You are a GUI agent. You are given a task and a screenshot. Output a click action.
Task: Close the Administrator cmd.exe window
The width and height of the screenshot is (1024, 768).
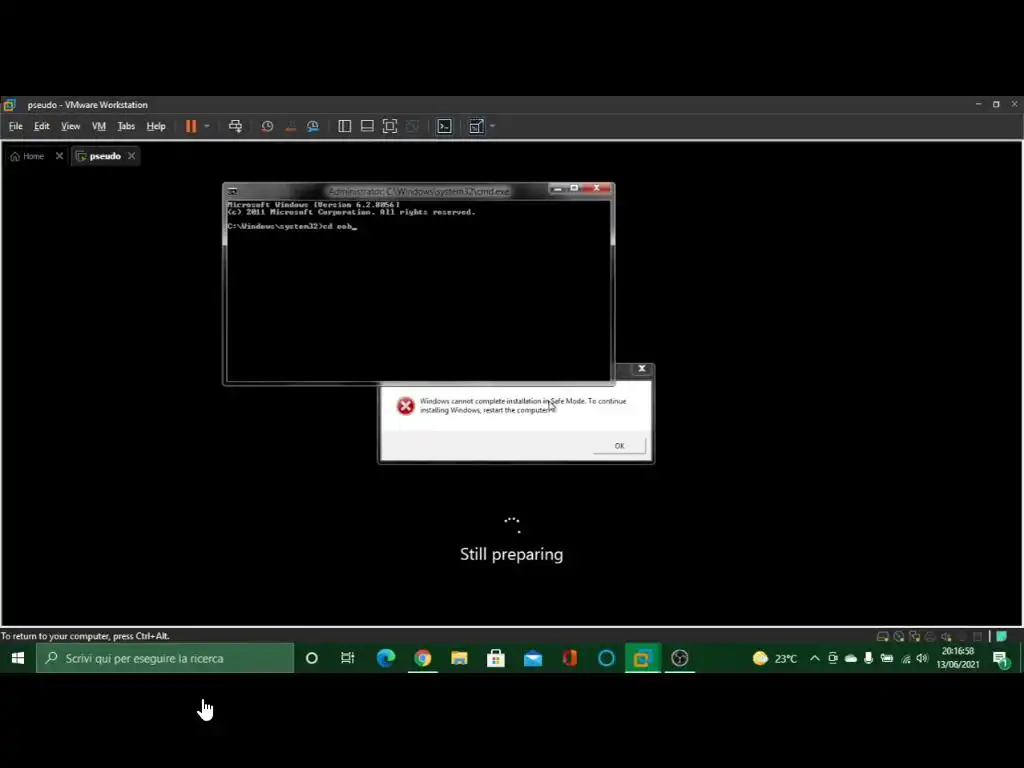tap(596, 188)
